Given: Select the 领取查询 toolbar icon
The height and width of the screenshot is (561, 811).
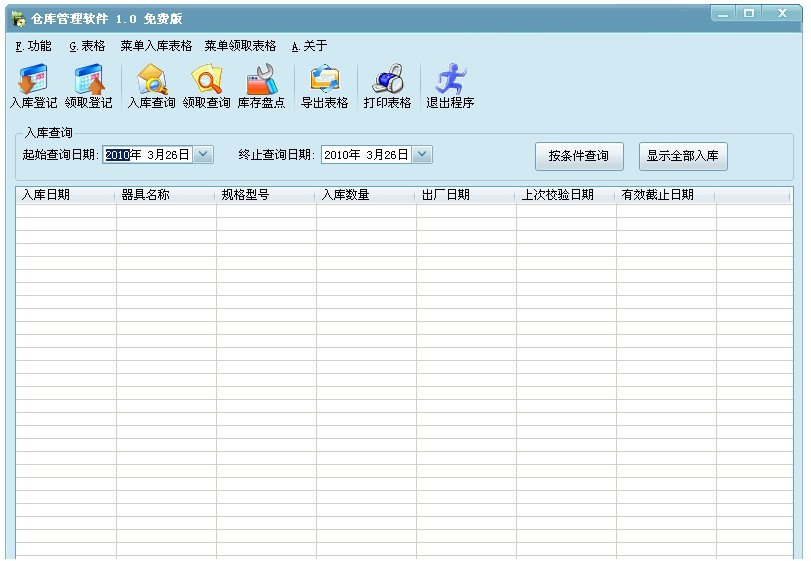Looking at the screenshot, I should [206, 86].
